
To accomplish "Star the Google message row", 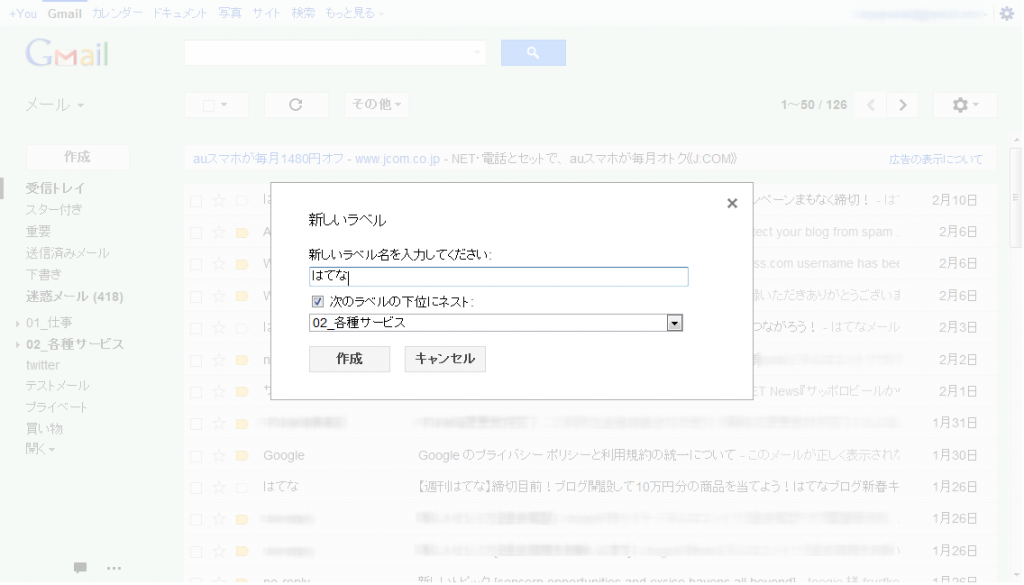I will point(217,455).
